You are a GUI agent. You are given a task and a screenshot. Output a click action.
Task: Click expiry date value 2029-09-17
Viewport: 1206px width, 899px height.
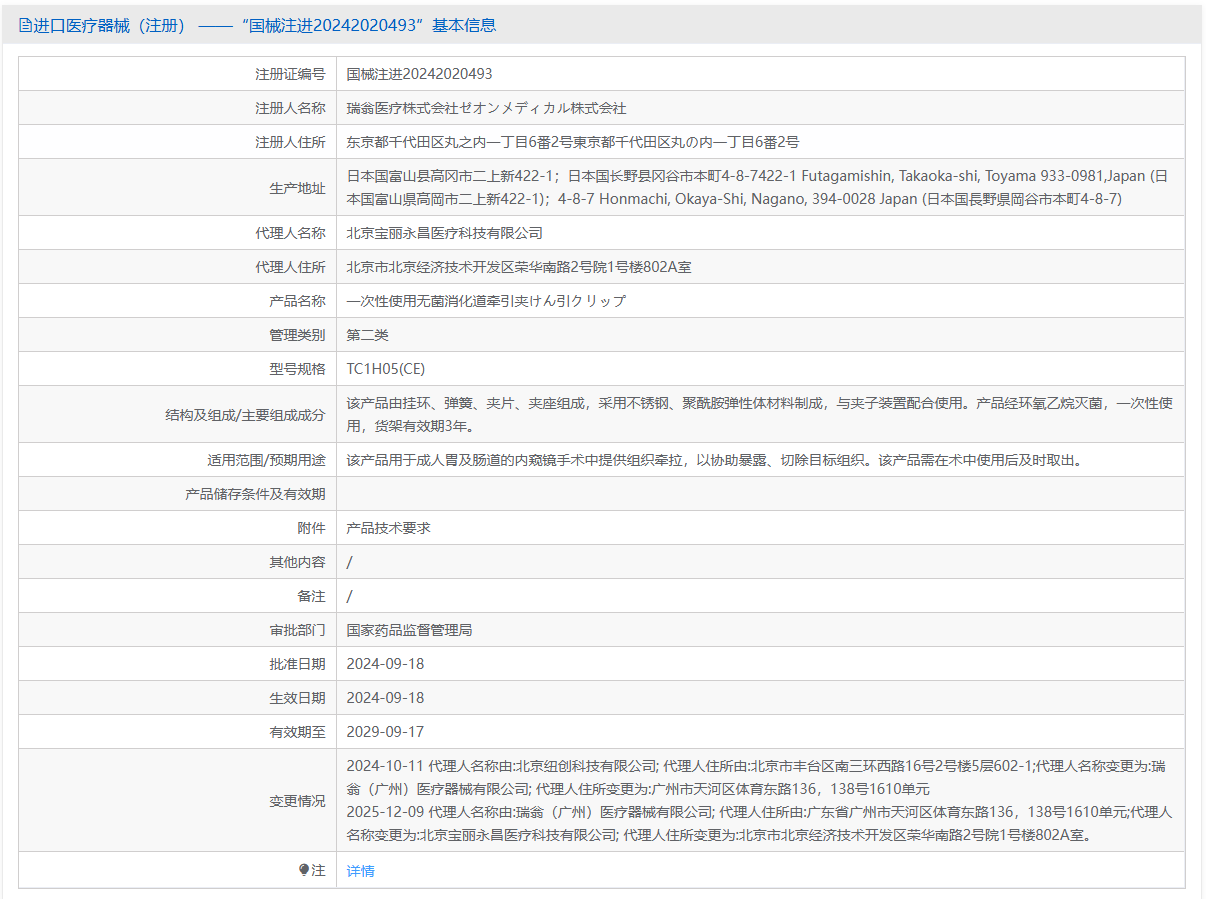[385, 732]
